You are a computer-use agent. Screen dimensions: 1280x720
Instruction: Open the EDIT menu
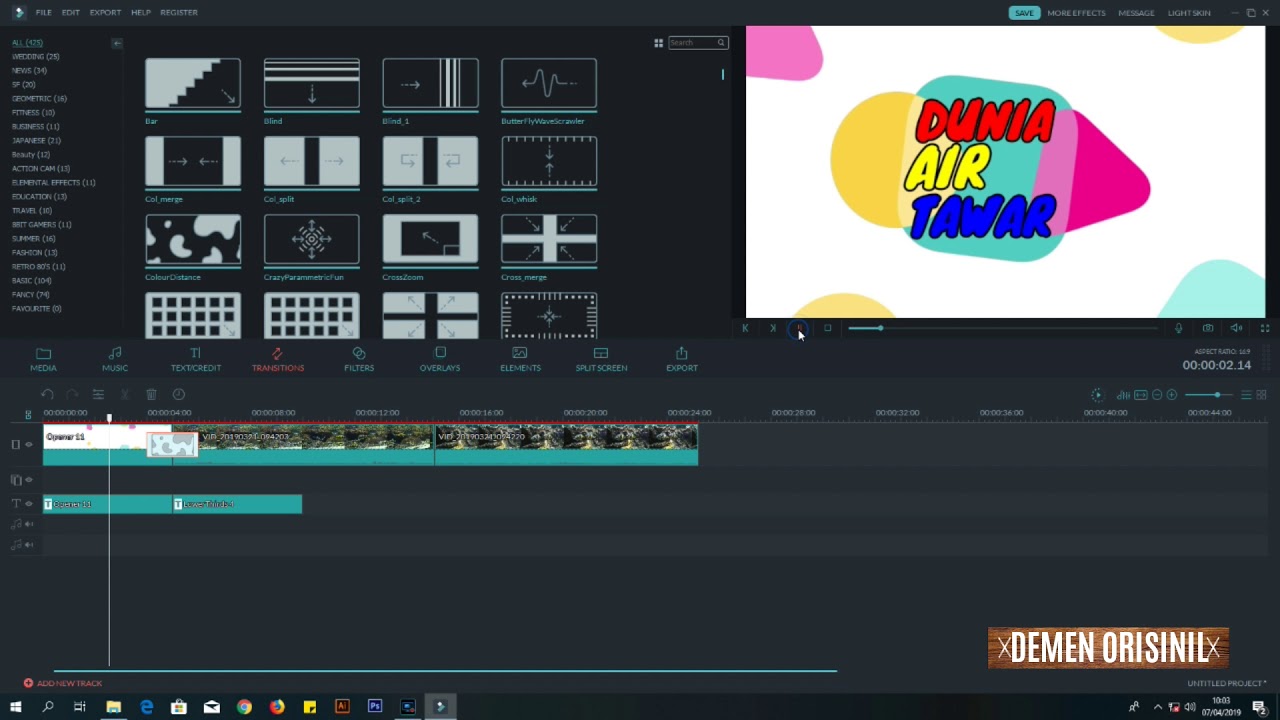click(x=71, y=13)
